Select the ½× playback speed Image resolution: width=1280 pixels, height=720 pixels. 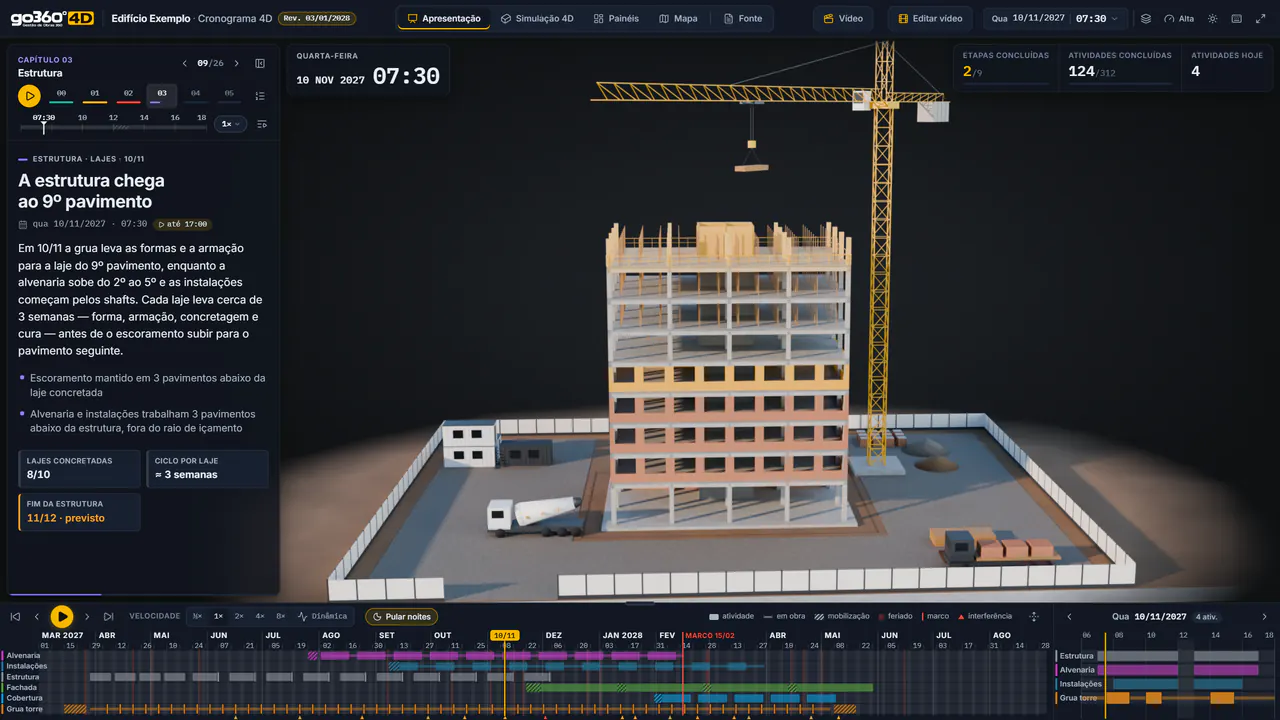pyautogui.click(x=197, y=617)
